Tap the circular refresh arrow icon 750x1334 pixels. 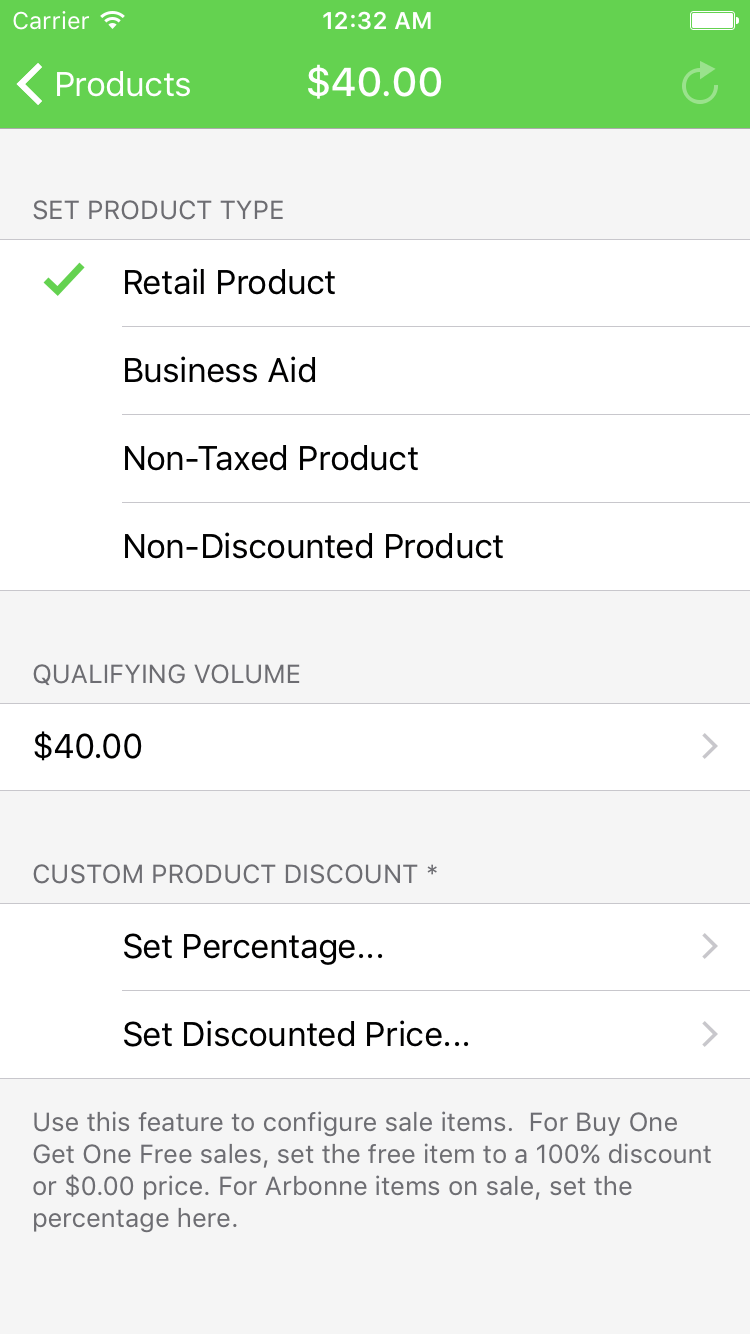[x=700, y=84]
